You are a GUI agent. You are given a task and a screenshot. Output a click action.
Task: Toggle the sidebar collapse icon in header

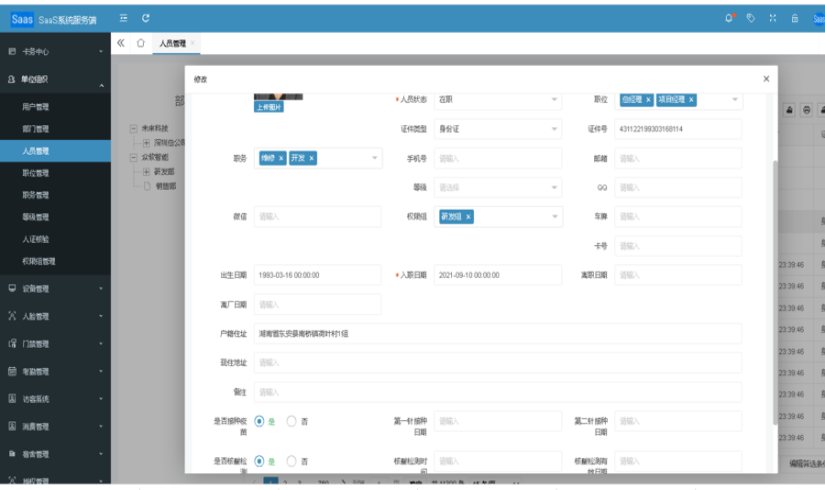tap(124, 18)
